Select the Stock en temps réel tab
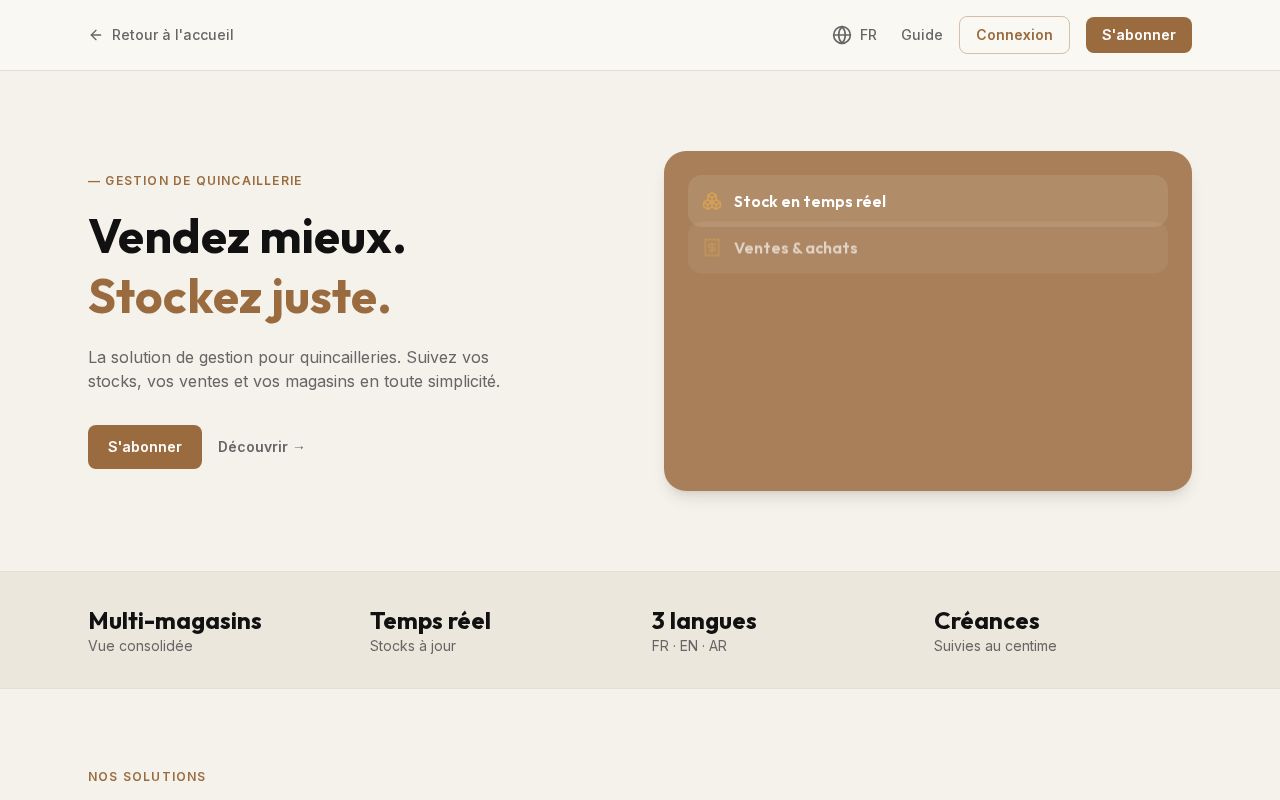This screenshot has height=800, width=1280. point(928,201)
